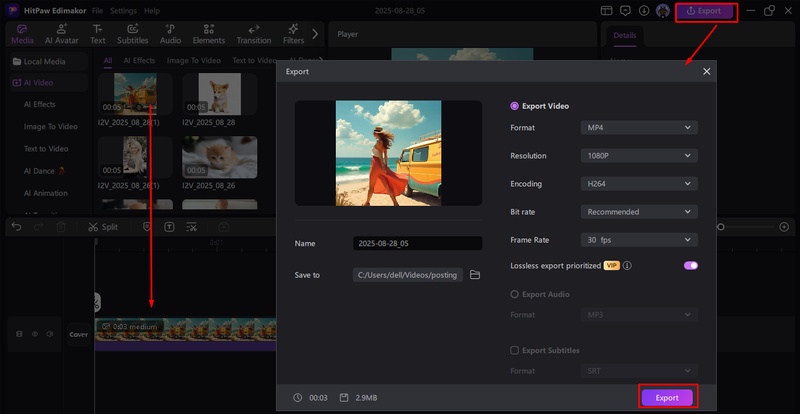Open the Format MP4 dropdown
Screen dimensions: 800x414
point(639,128)
